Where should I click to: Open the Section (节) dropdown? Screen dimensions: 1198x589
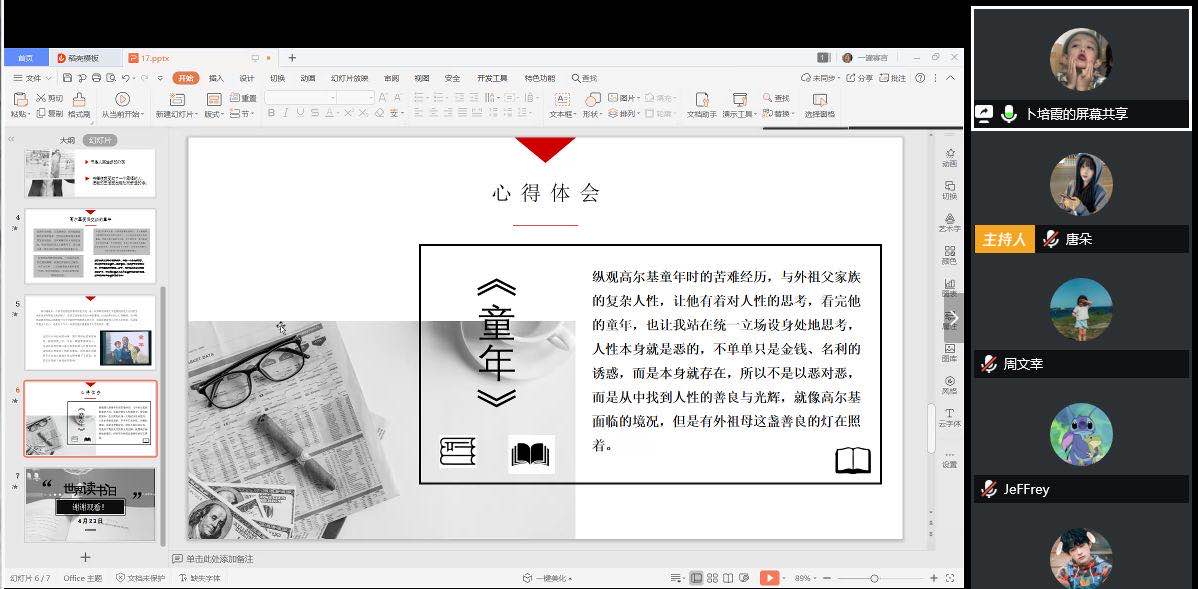pos(242,114)
